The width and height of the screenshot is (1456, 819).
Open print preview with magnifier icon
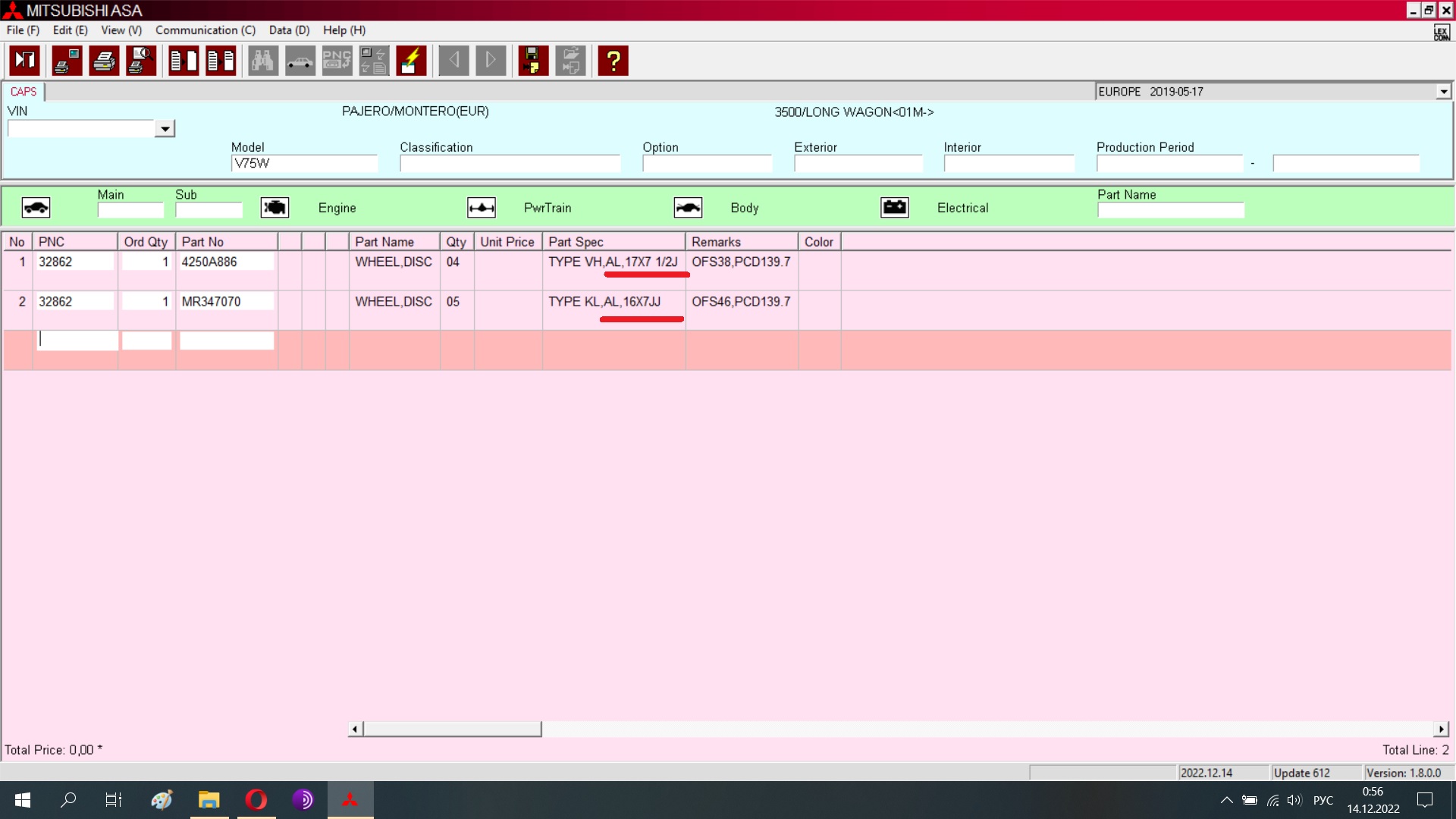(x=141, y=61)
